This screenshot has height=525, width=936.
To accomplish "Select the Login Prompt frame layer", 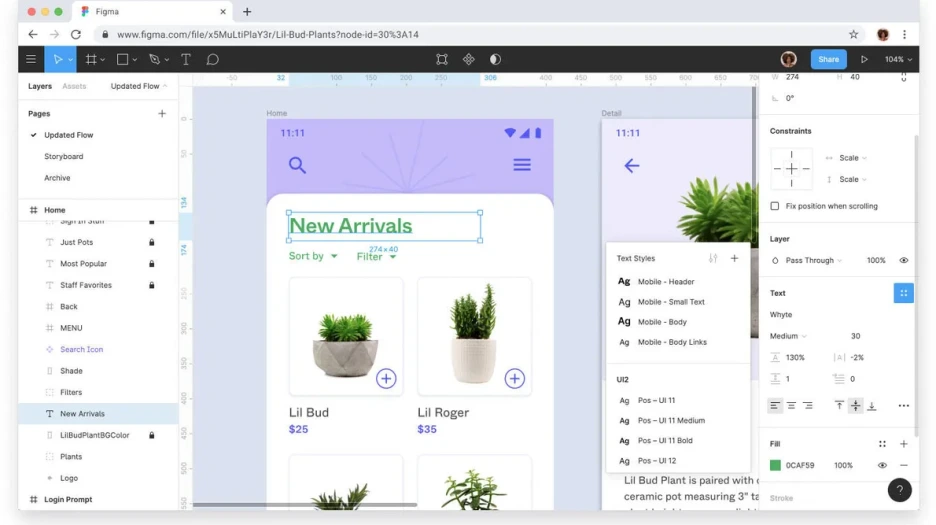I will point(67,499).
